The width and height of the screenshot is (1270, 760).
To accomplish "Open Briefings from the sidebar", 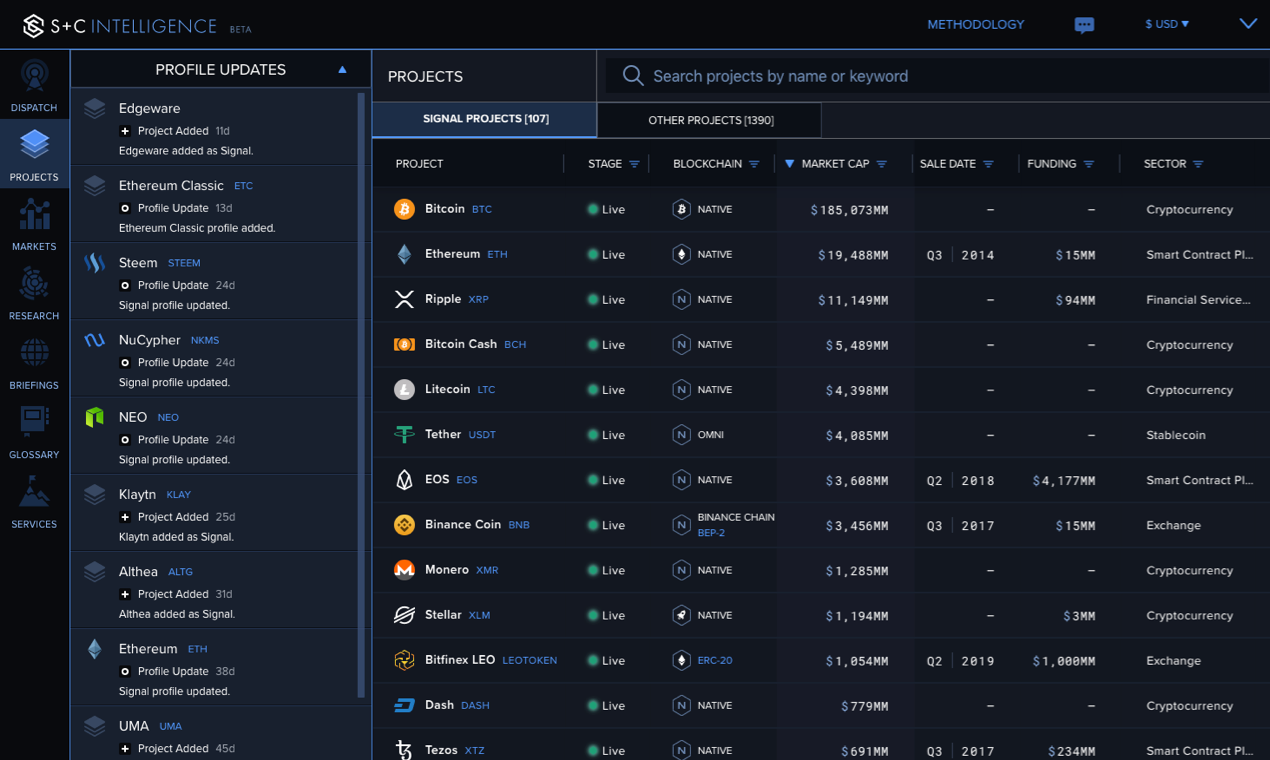I will click(x=34, y=362).
